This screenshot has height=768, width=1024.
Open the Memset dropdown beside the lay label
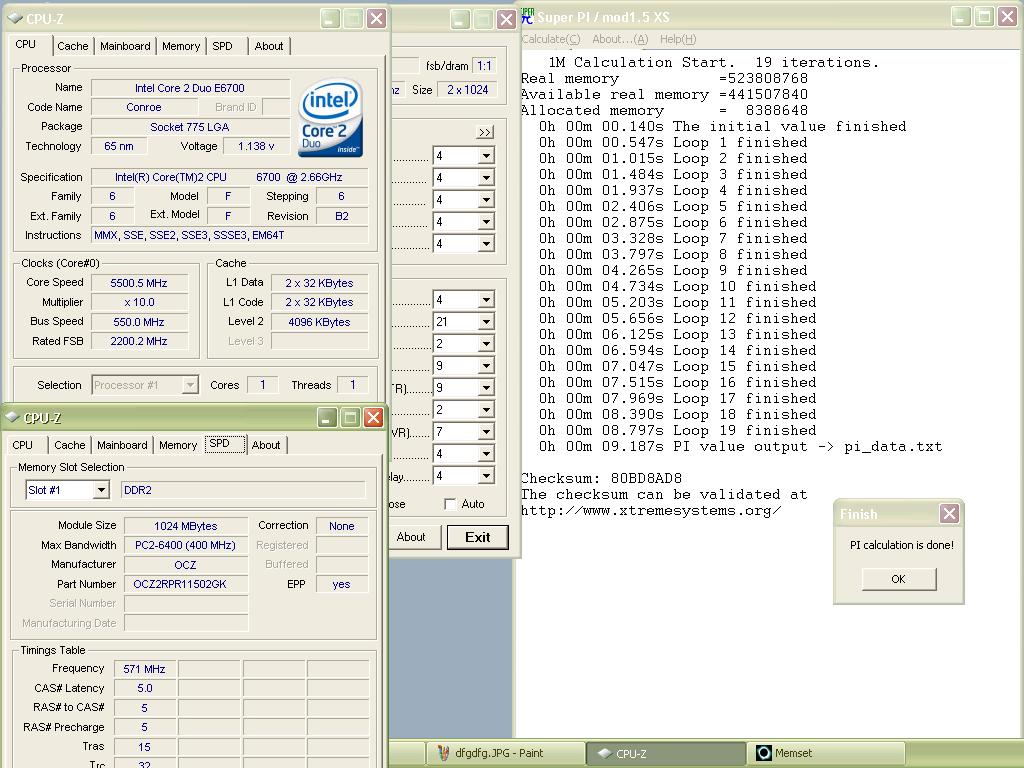click(486, 476)
